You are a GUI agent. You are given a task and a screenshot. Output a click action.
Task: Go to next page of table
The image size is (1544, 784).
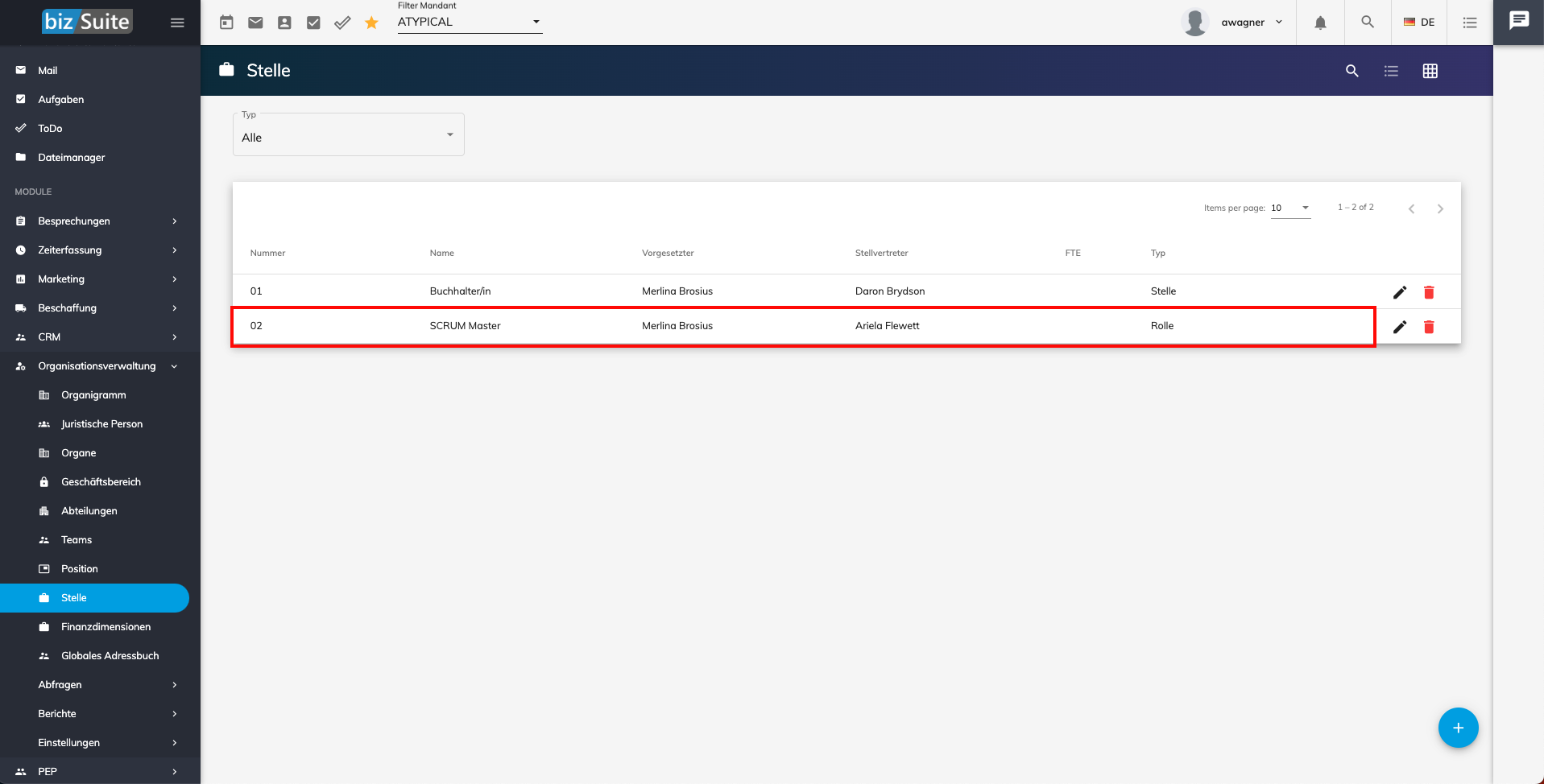[1440, 208]
